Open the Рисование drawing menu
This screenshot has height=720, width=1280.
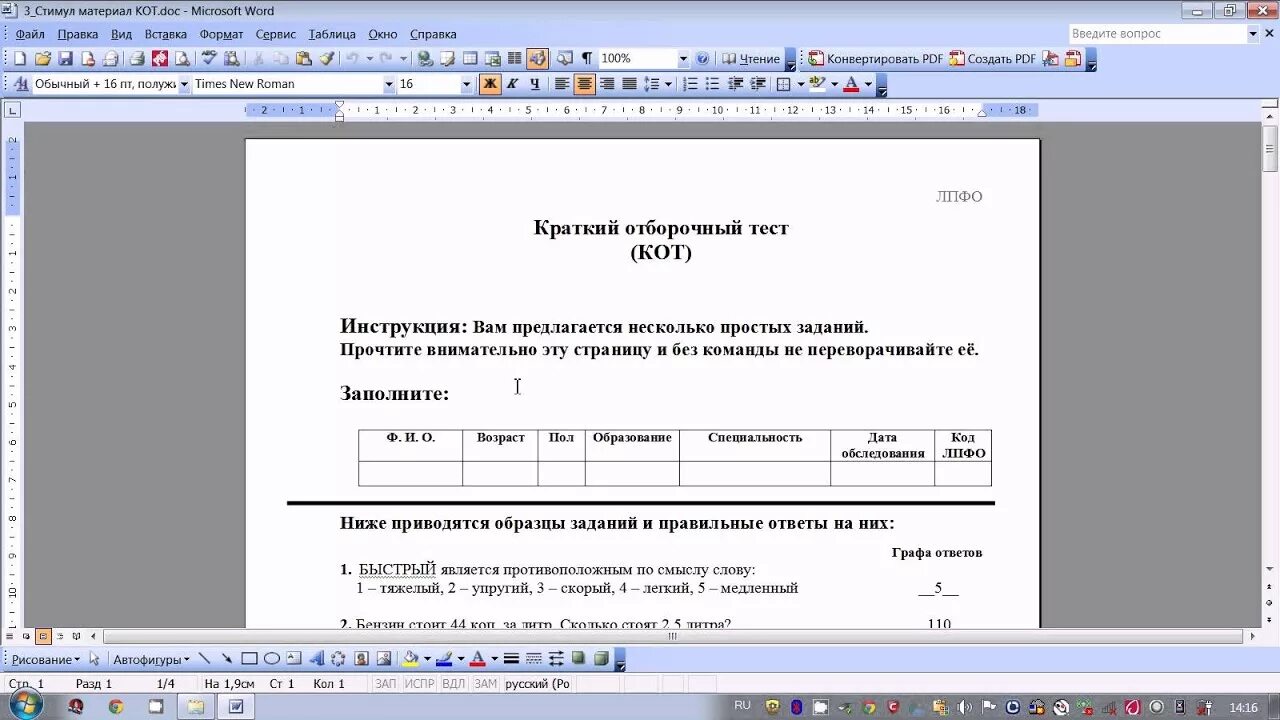point(45,659)
